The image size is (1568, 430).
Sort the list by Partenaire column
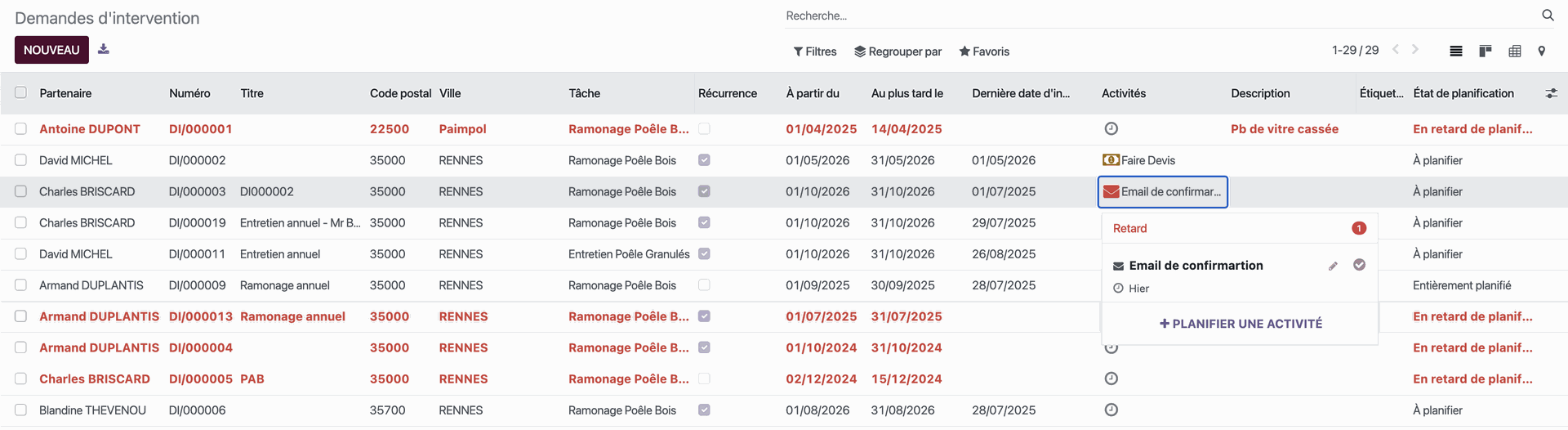click(65, 93)
